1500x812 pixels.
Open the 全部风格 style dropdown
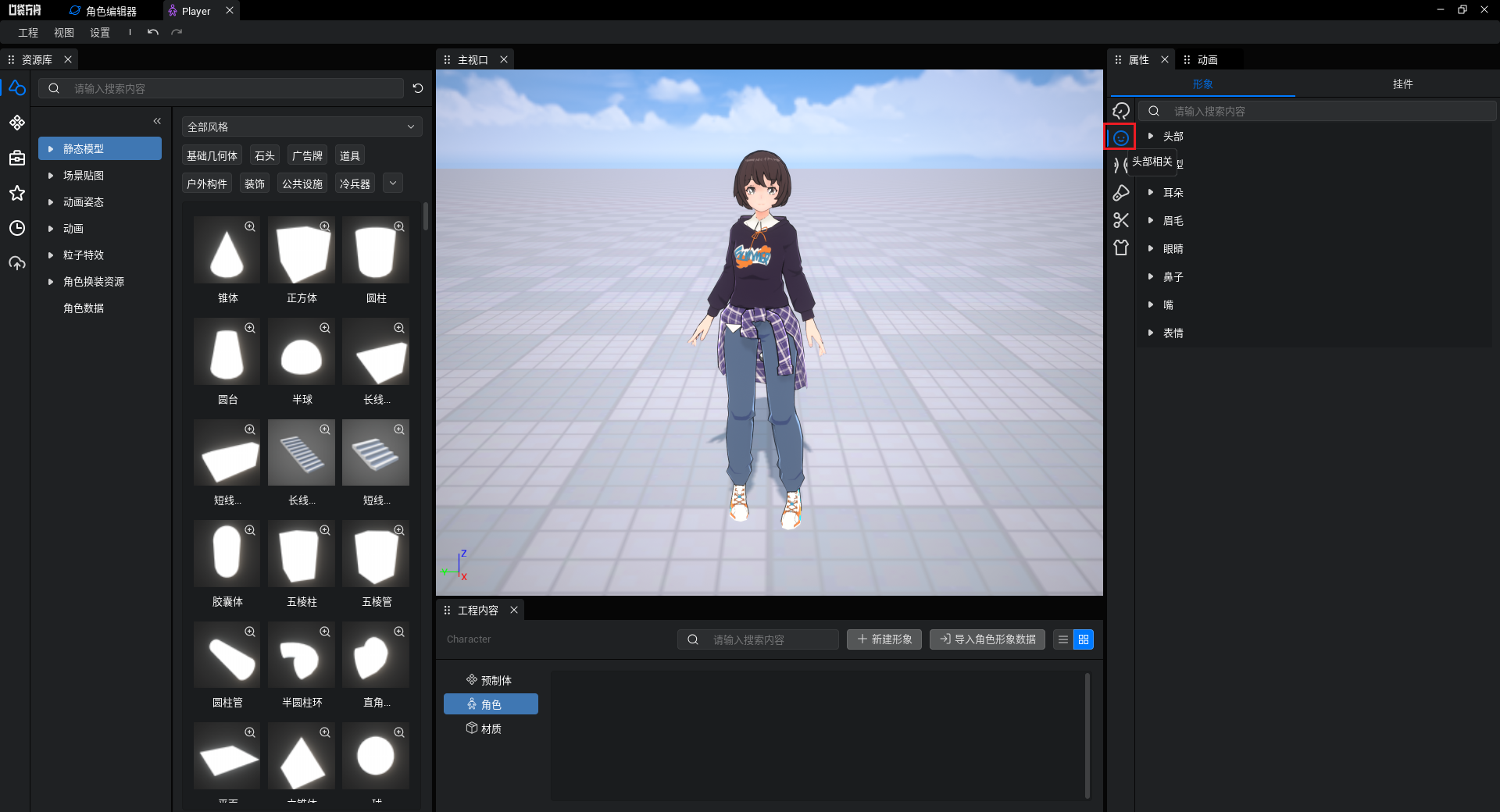coord(302,126)
